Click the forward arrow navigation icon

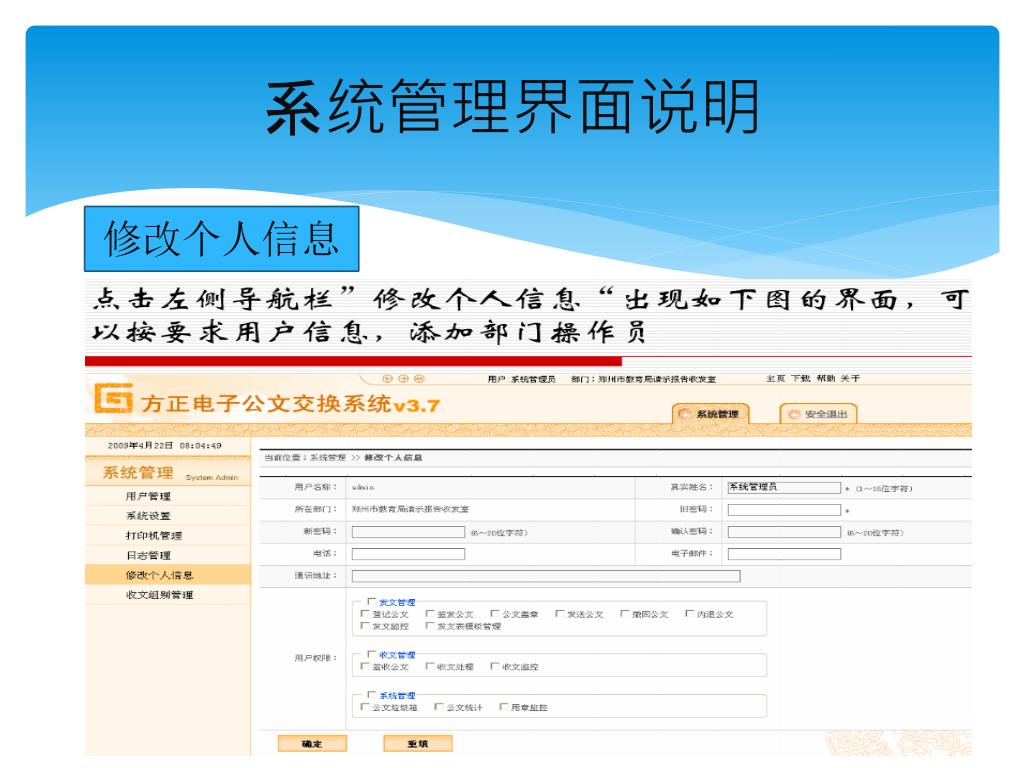403,379
